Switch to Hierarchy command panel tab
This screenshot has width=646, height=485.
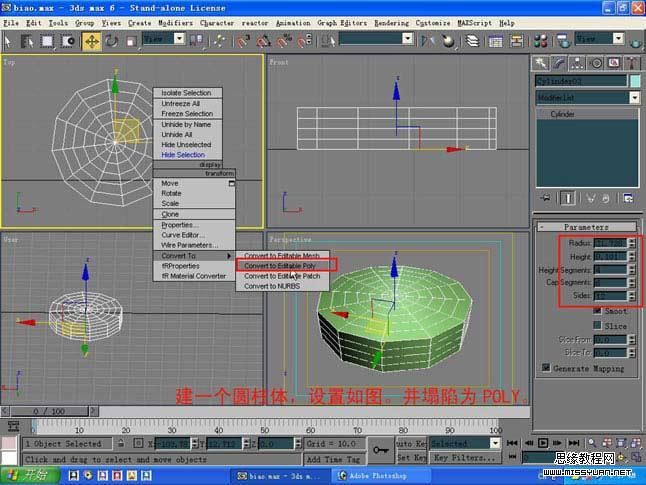pos(577,63)
